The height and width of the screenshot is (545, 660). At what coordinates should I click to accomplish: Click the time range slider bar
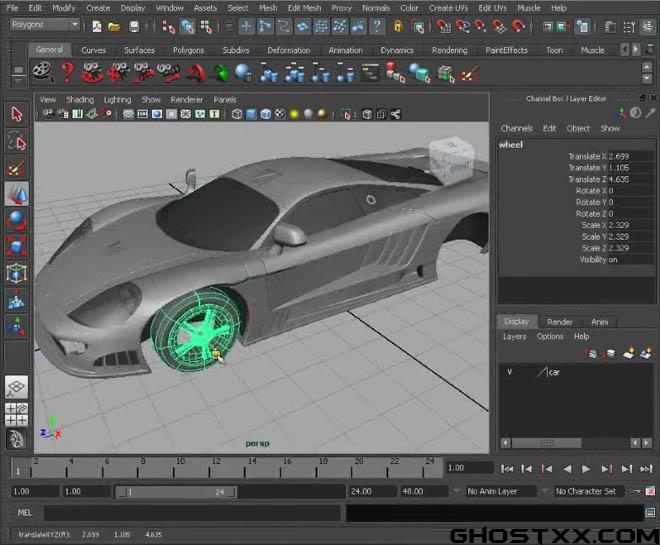coord(176,492)
